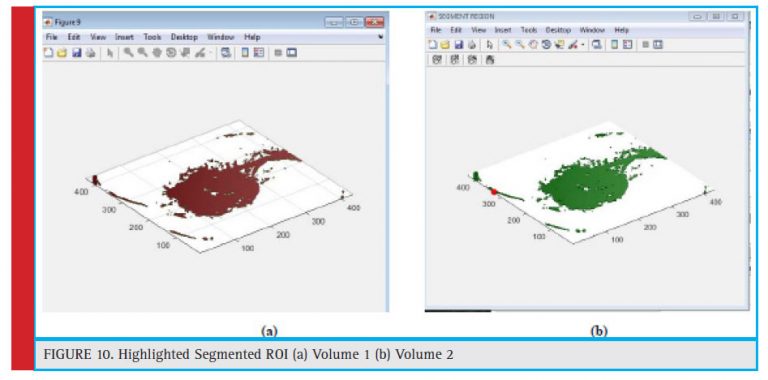The height and width of the screenshot is (380, 768).
Task: Open Help menu in SEGMENT REGION window
Action: pos(621,30)
